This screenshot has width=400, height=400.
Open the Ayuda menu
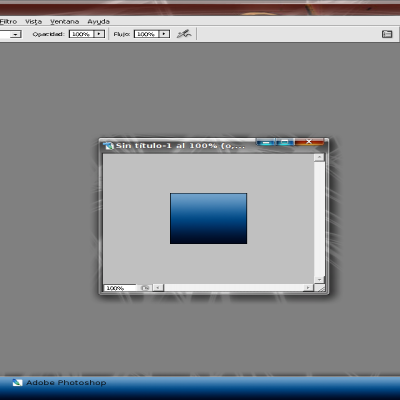98,22
